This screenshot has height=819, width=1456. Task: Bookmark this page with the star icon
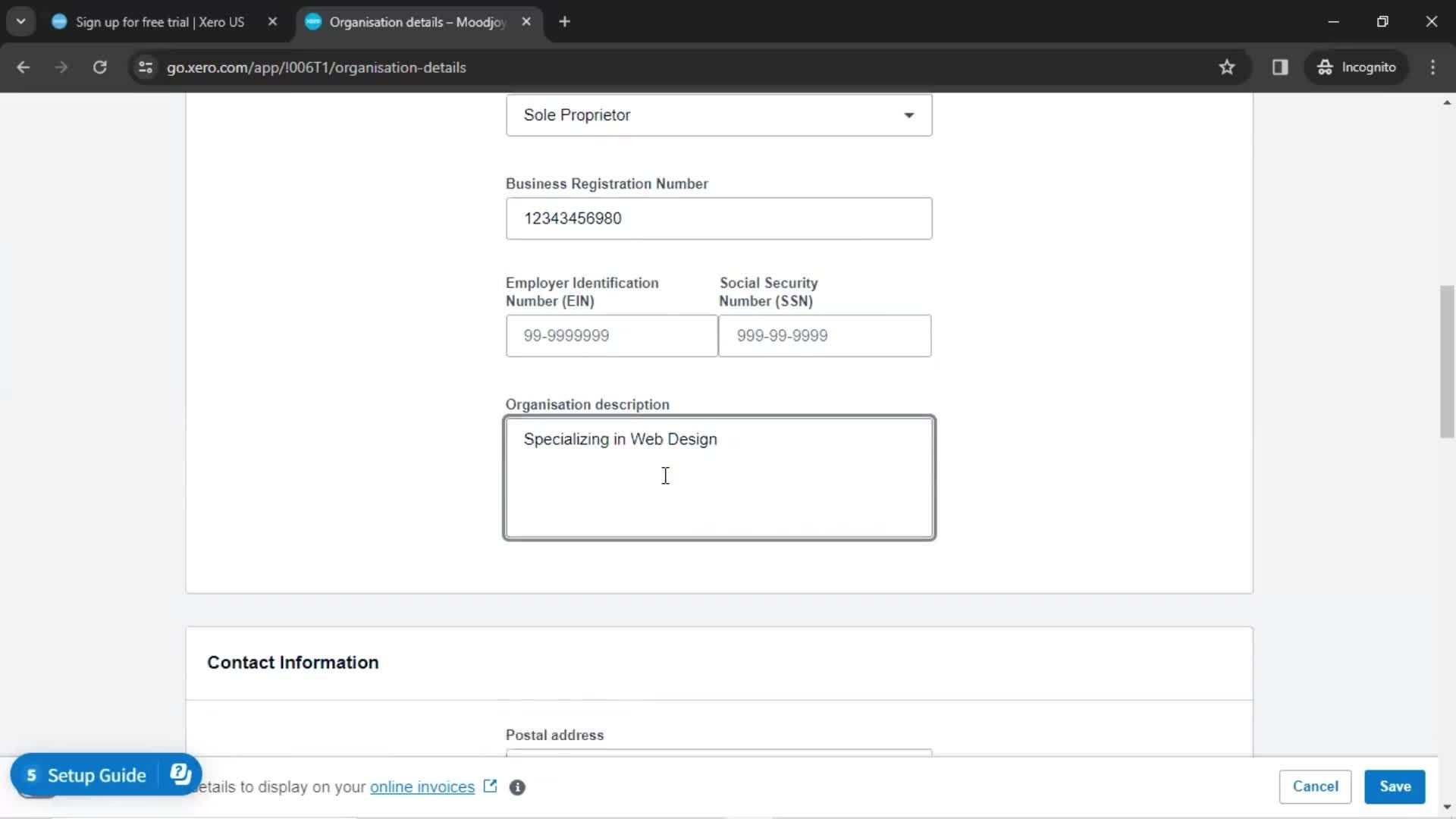(1227, 67)
